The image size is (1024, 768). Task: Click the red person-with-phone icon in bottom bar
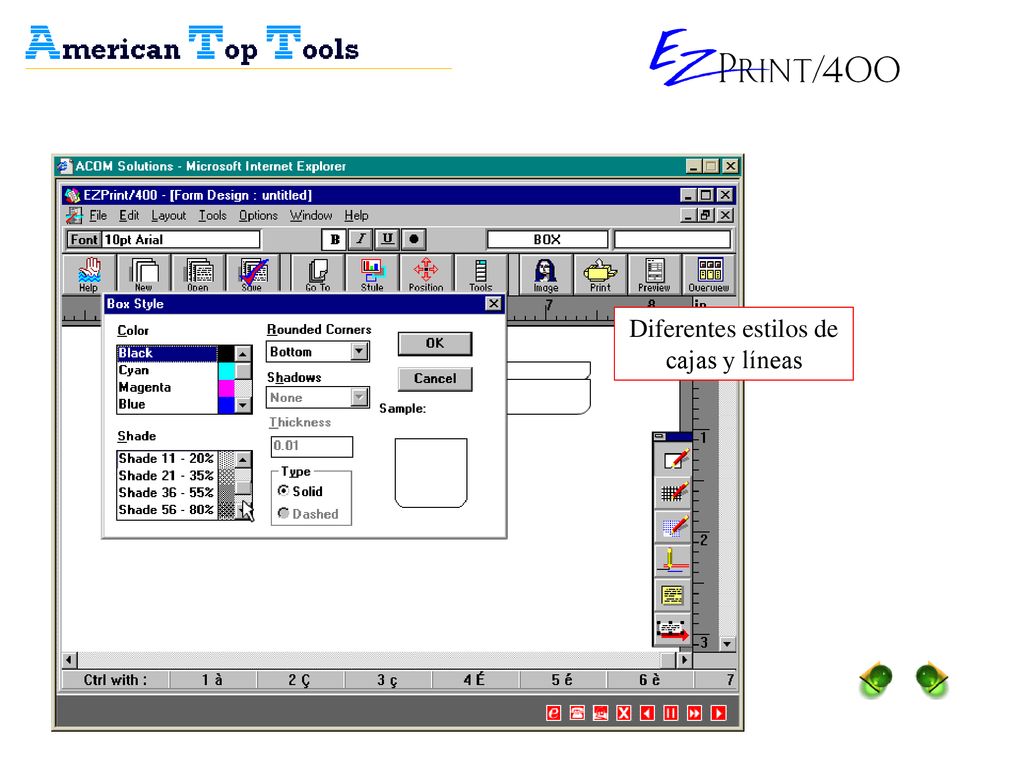[600, 712]
